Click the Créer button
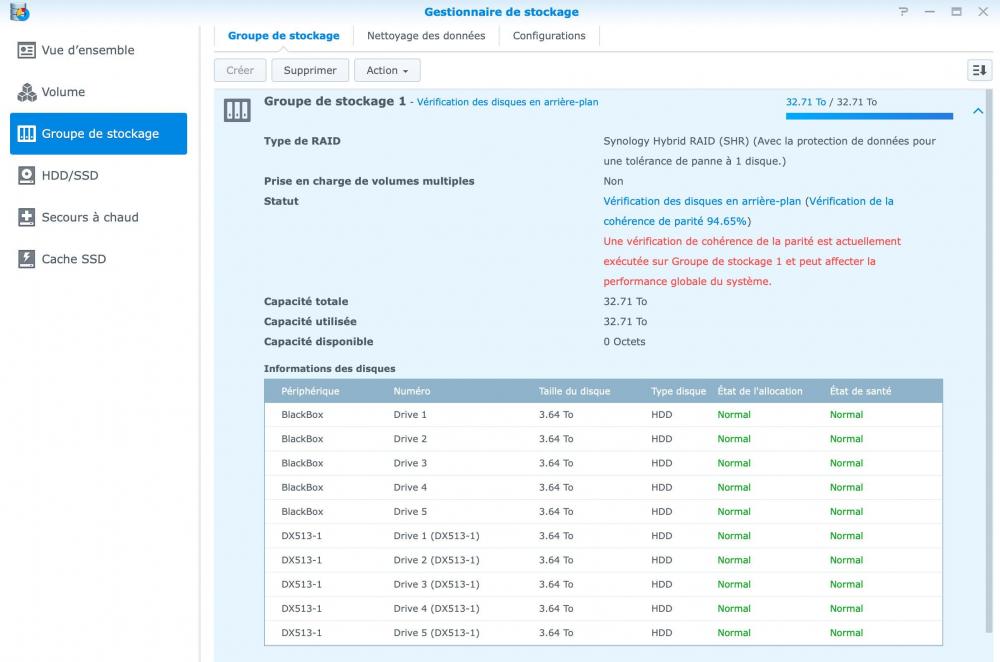Screen dimensions: 1000x662 [240, 70]
